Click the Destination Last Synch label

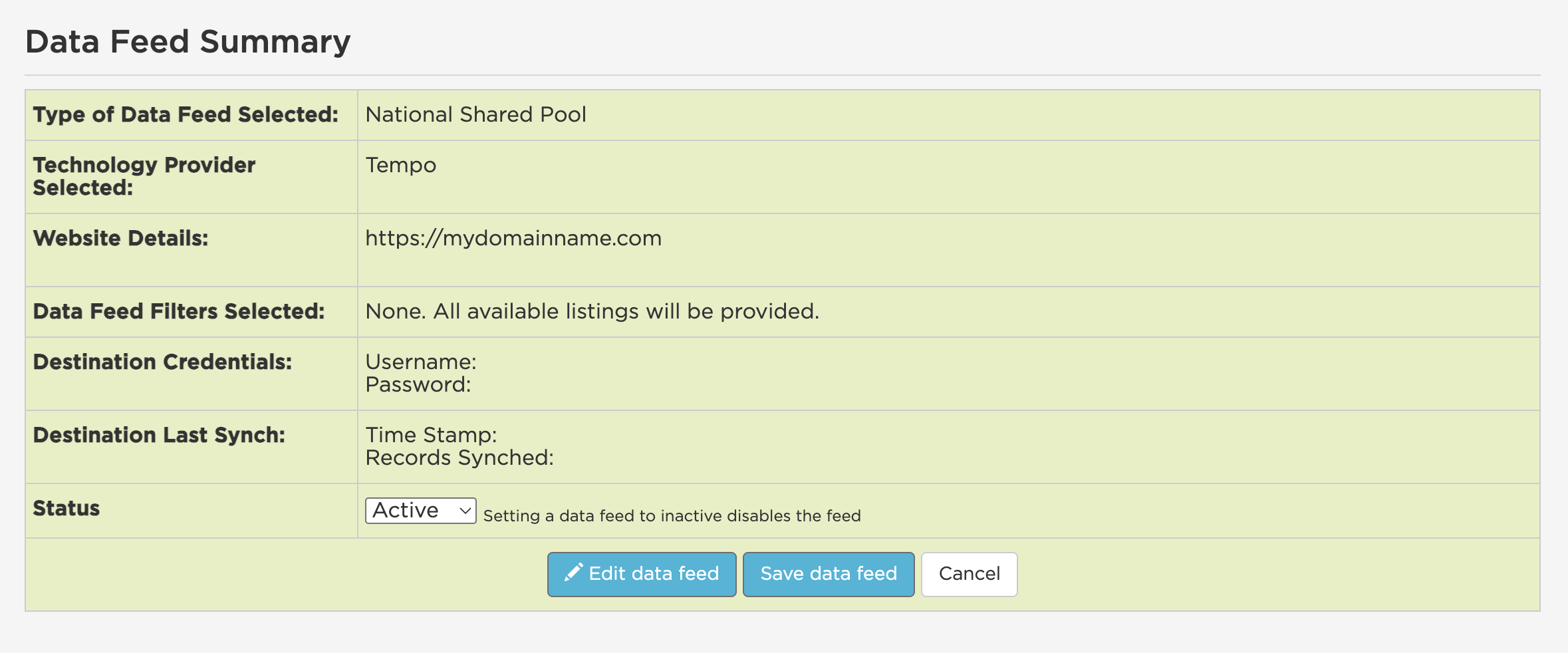pyautogui.click(x=159, y=435)
